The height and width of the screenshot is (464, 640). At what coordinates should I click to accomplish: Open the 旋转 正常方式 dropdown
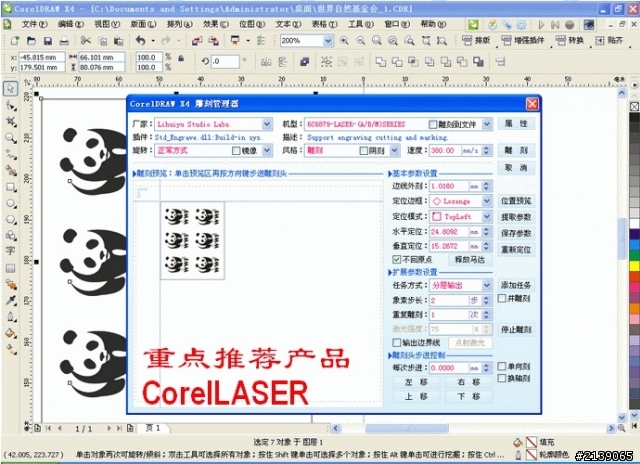tap(267, 151)
